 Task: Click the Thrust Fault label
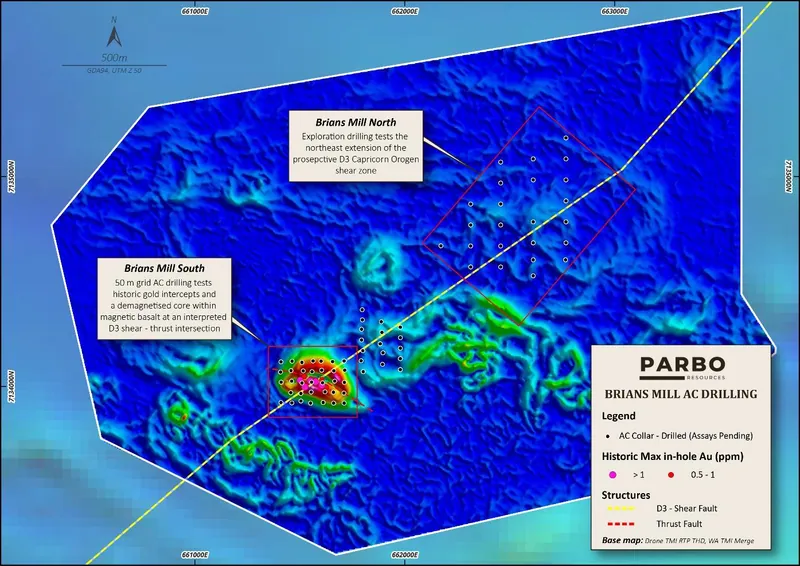pyautogui.click(x=679, y=524)
